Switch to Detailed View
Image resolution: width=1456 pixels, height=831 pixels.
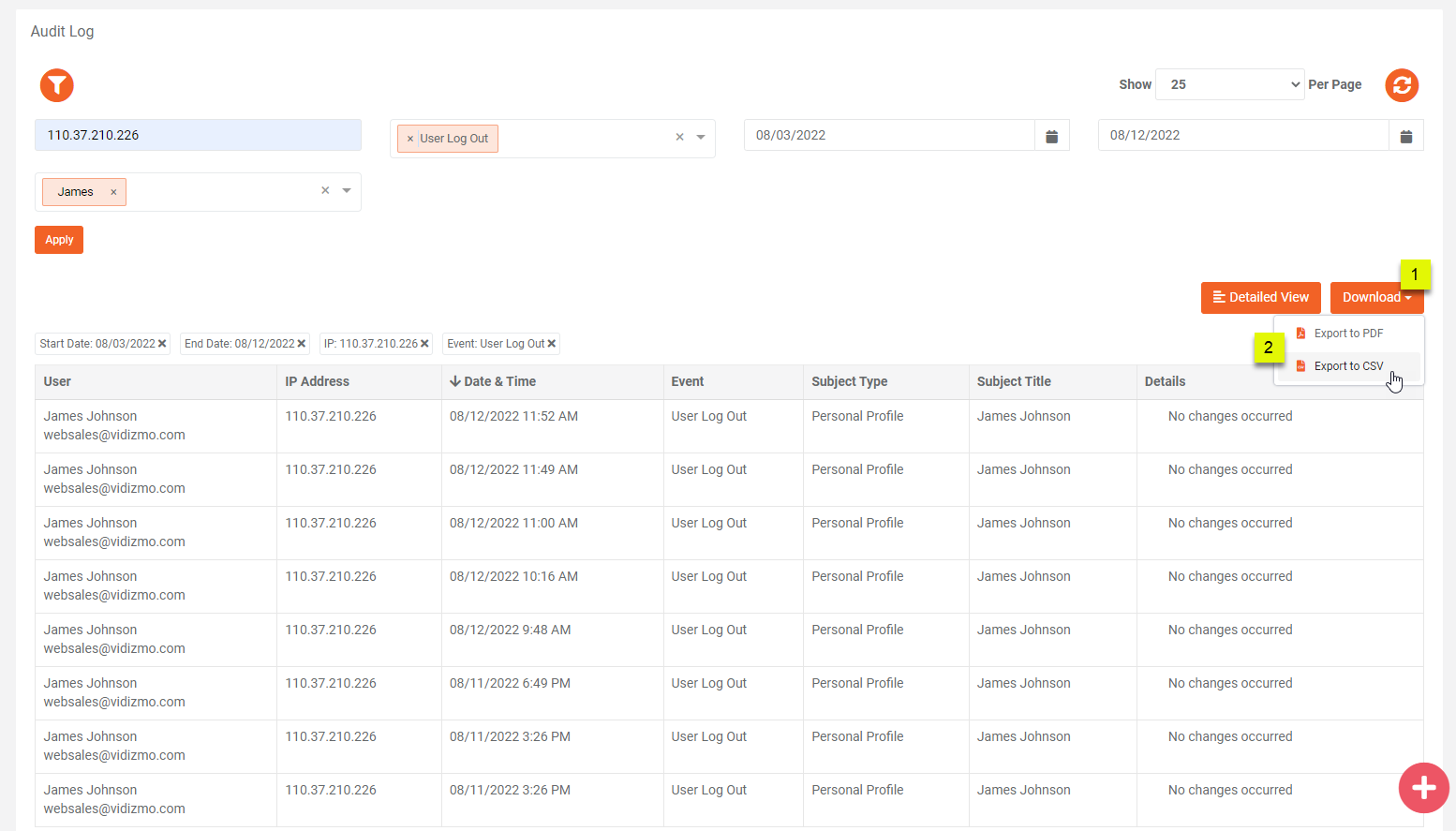(1260, 298)
